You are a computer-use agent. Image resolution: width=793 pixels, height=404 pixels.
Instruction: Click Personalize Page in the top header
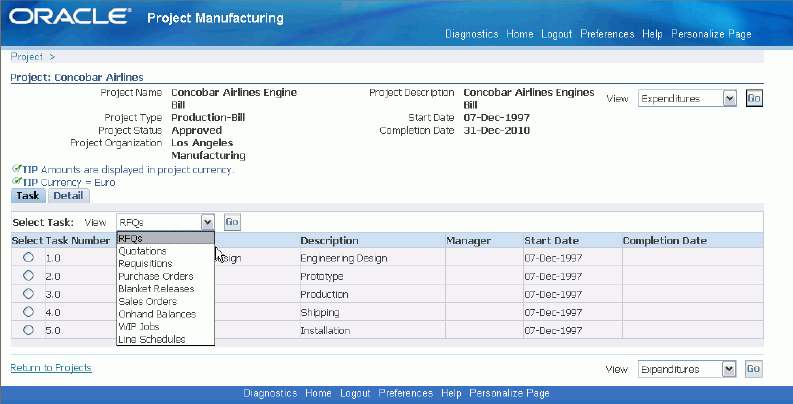pyautogui.click(x=711, y=34)
